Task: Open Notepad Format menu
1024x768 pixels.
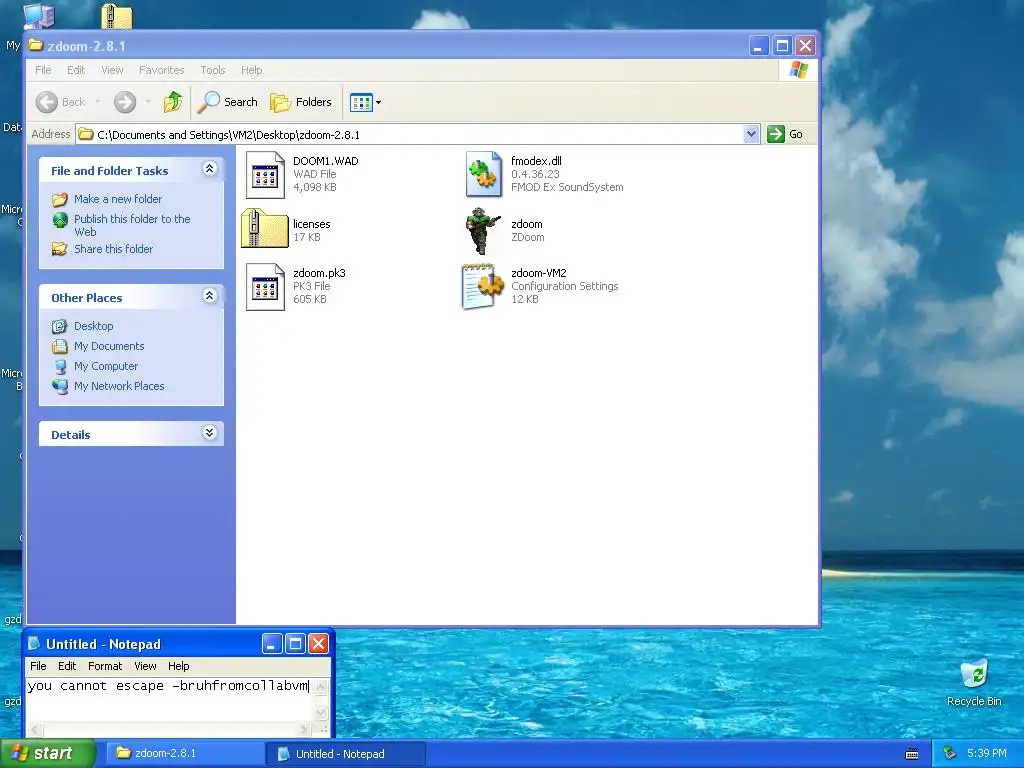Action: pyautogui.click(x=105, y=666)
